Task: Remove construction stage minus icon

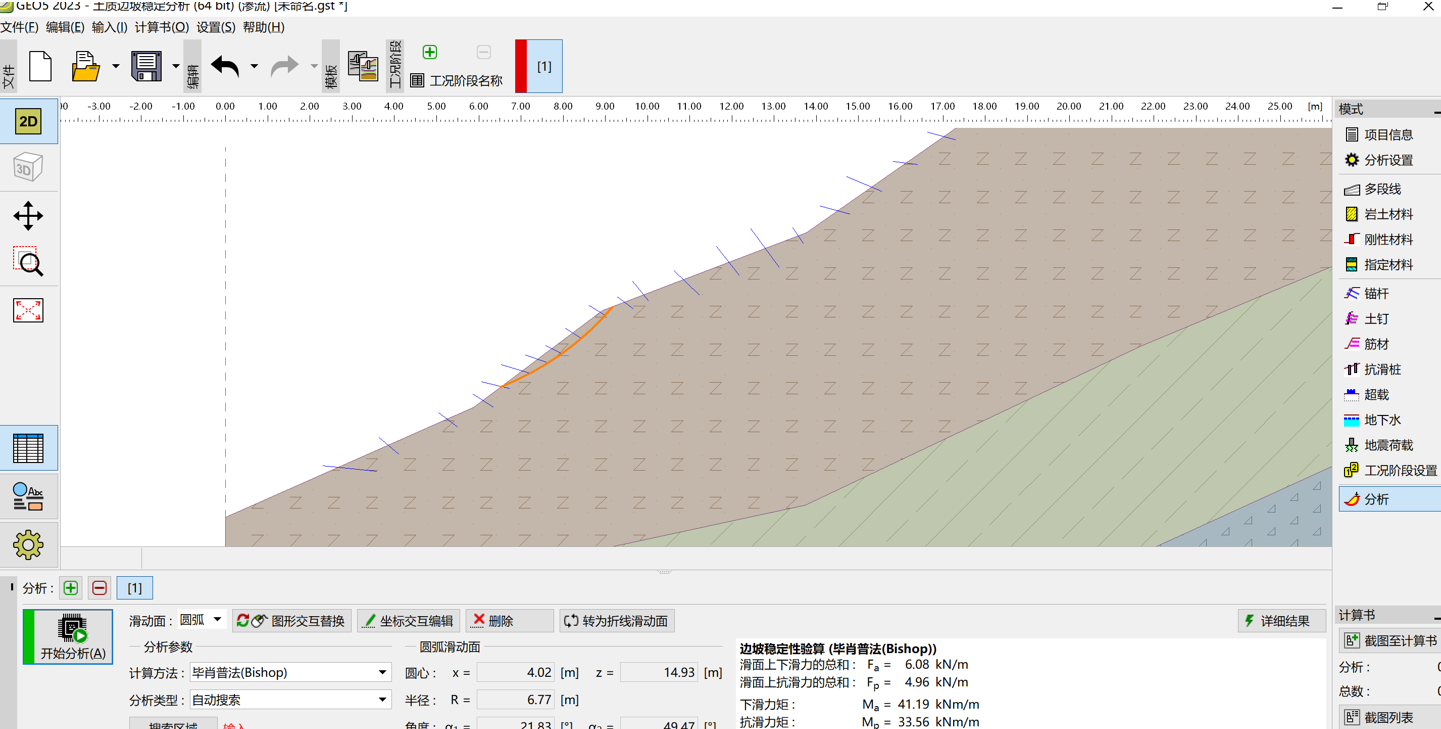Action: (484, 52)
